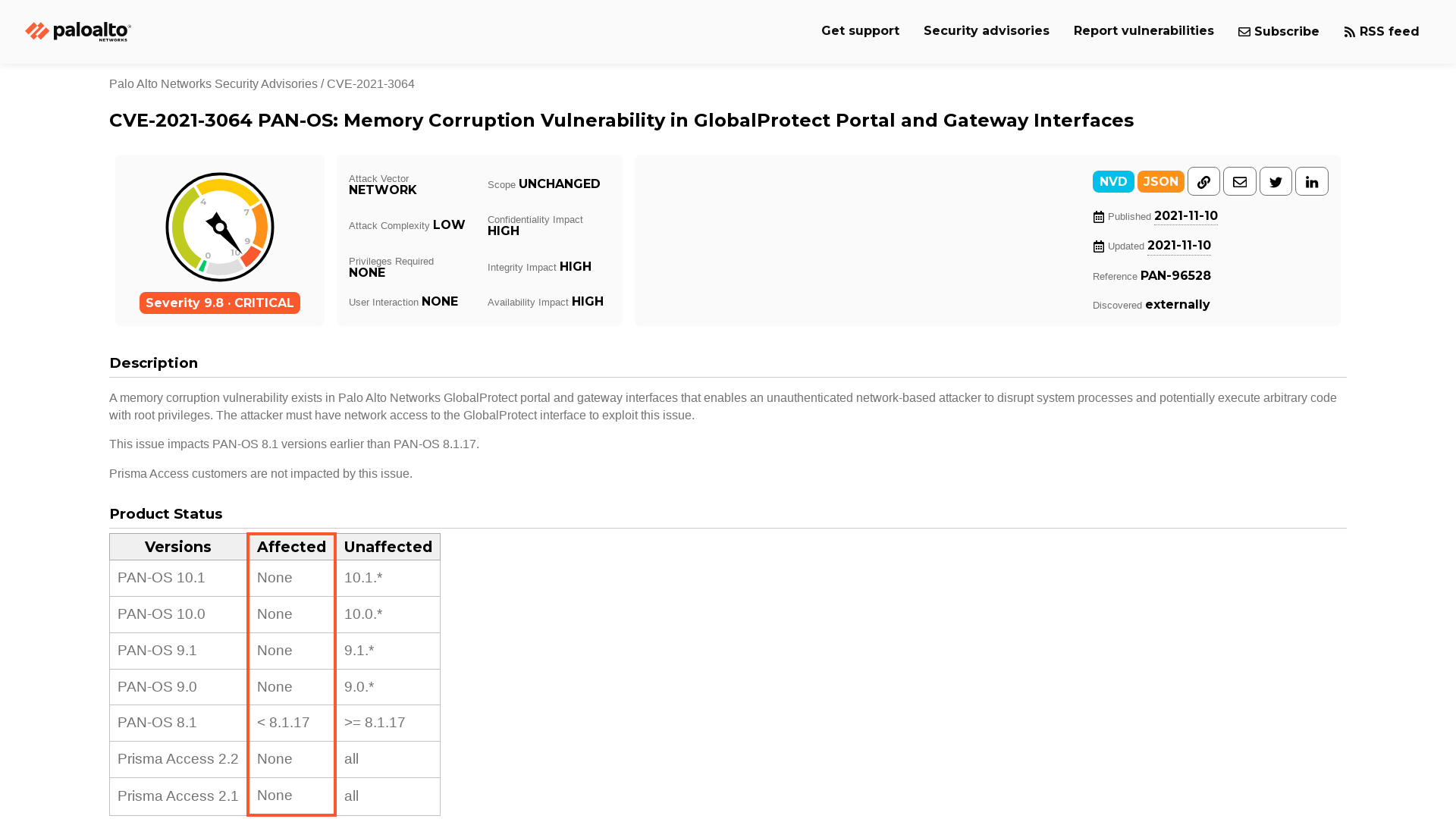
Task: Click the PAN-OS 10.0 row label
Action: 162,614
